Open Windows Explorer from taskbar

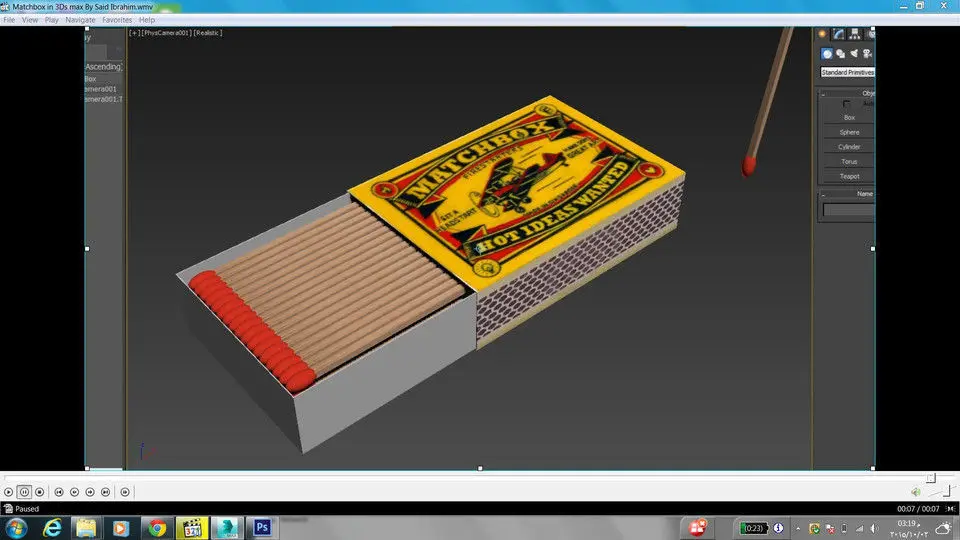click(86, 528)
